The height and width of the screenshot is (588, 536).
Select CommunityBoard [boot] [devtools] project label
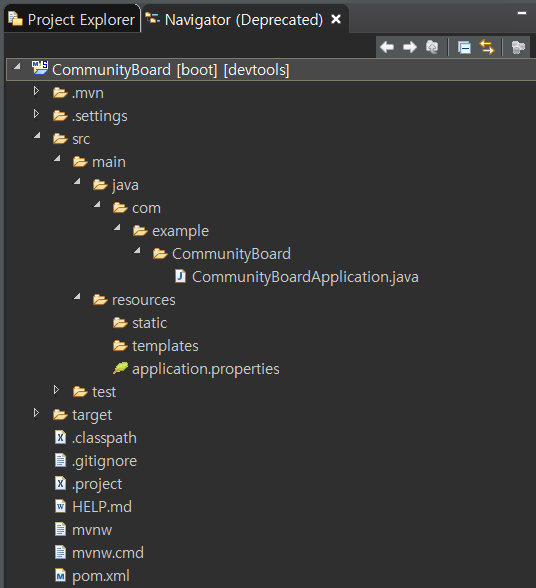[171, 70]
